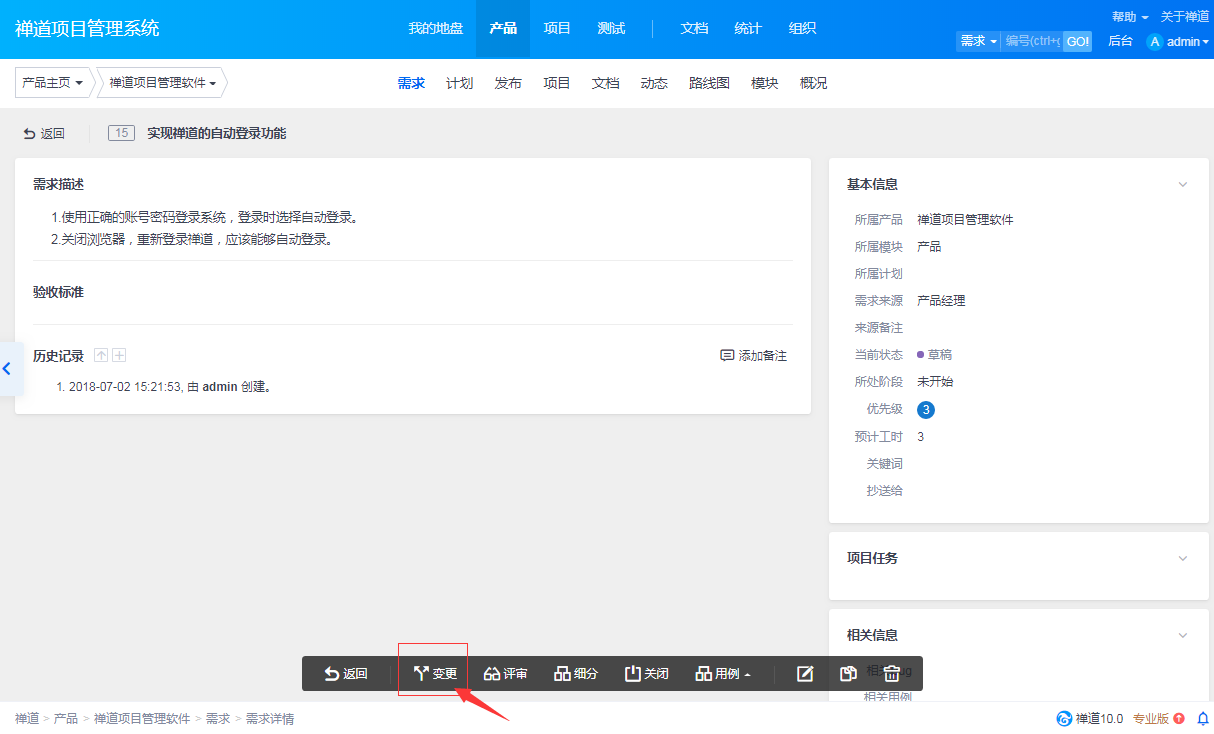Click the 变更 (change) button in bottom toolbar
Viewport: 1214px width, 734px height.
(x=435, y=674)
